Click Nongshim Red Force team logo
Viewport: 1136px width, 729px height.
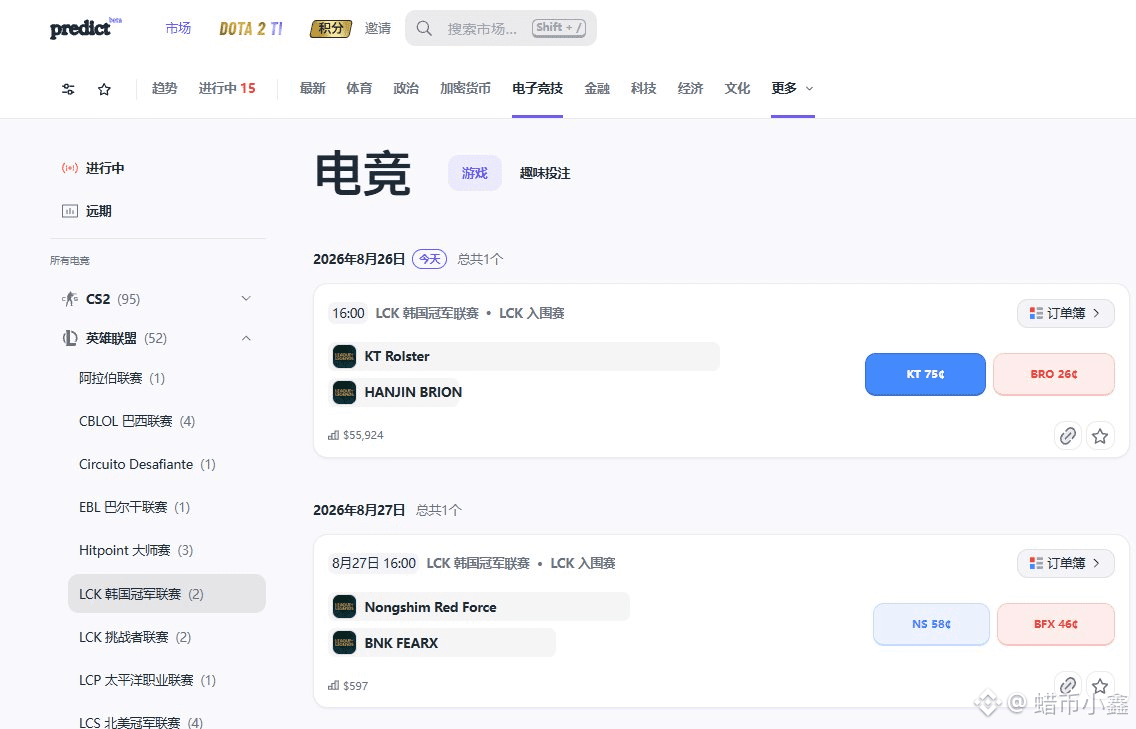[x=344, y=607]
